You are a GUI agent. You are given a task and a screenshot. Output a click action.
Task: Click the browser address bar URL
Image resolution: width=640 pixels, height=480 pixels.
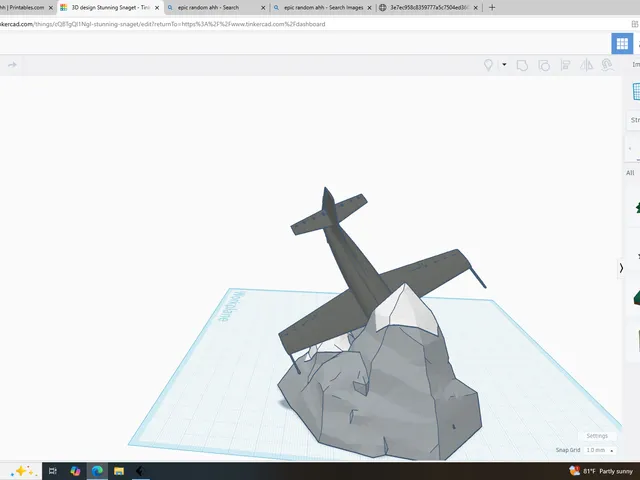[163, 24]
